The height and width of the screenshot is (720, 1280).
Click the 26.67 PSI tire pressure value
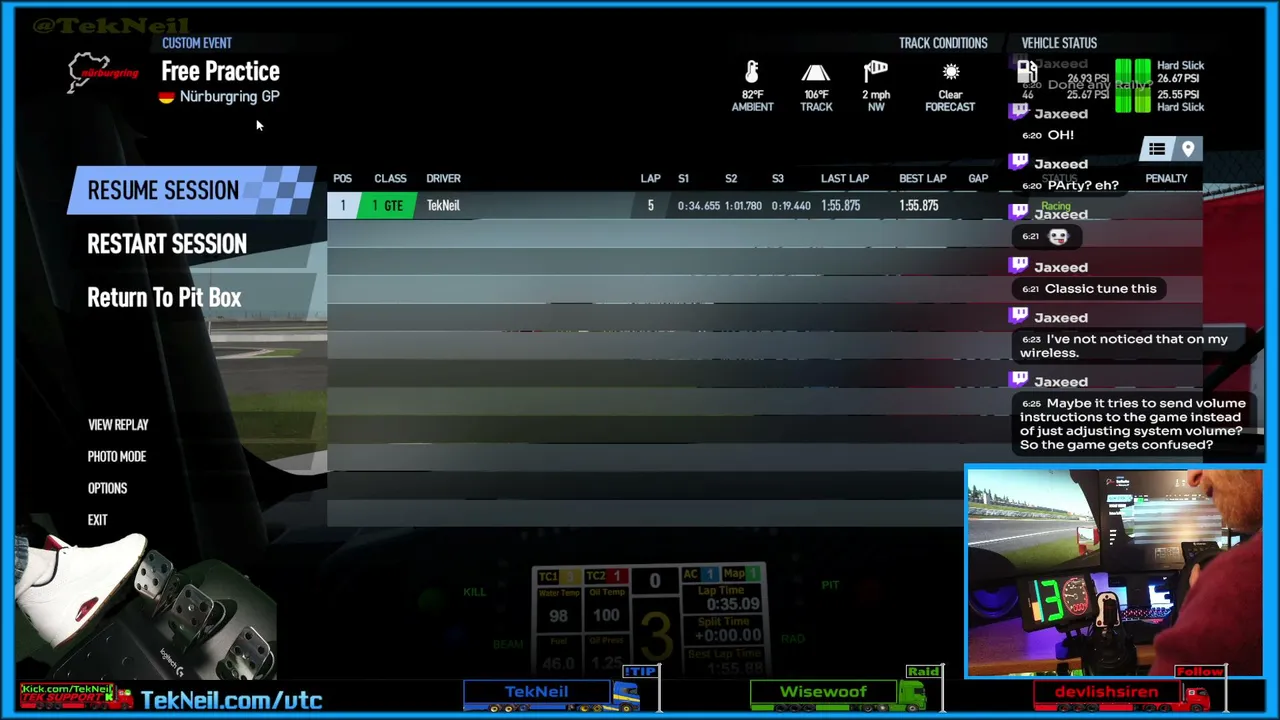1177,79
